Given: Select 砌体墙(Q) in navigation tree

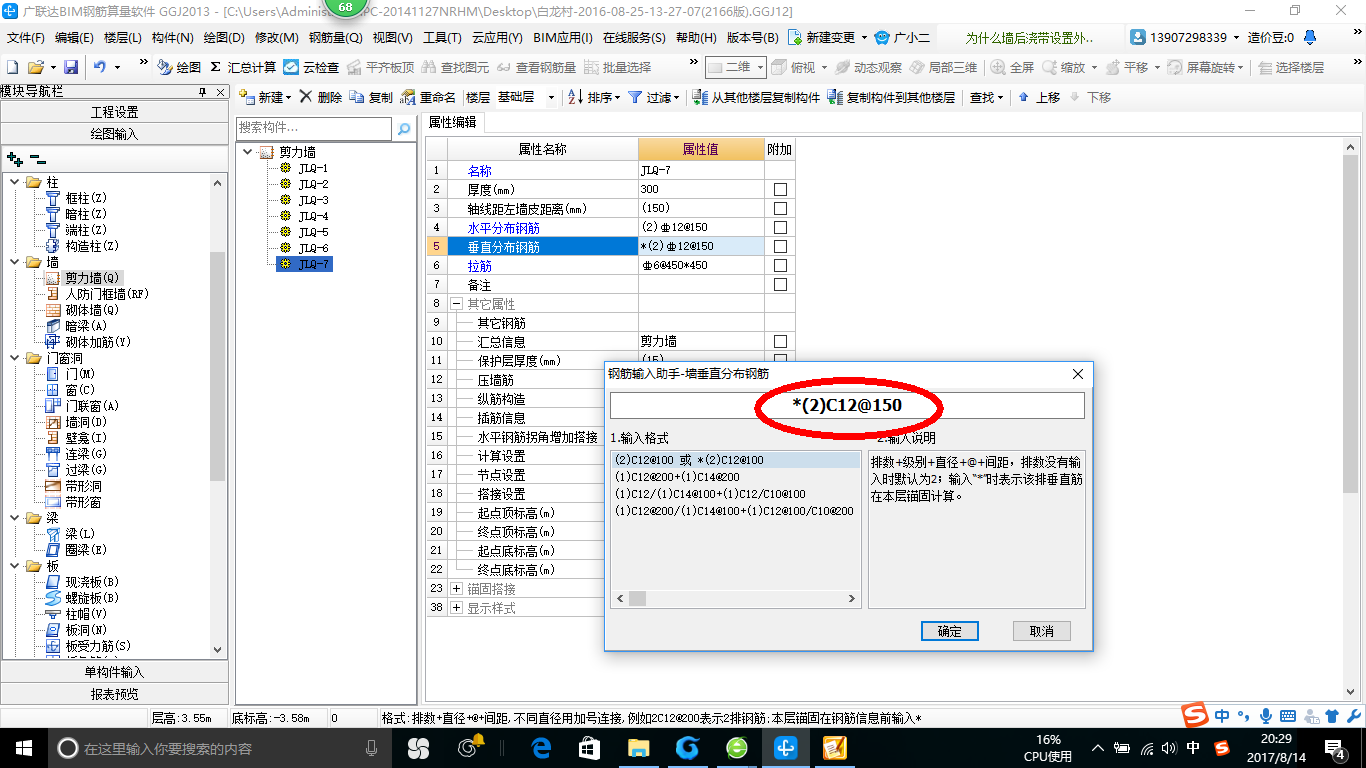Looking at the screenshot, I should pos(92,310).
